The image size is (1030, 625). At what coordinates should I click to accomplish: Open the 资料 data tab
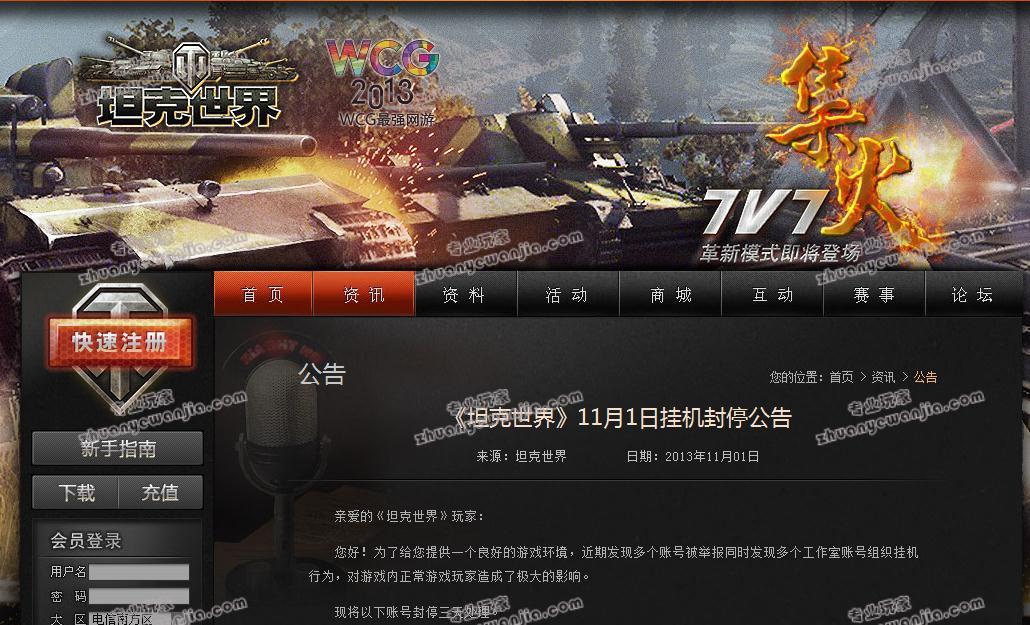click(464, 294)
